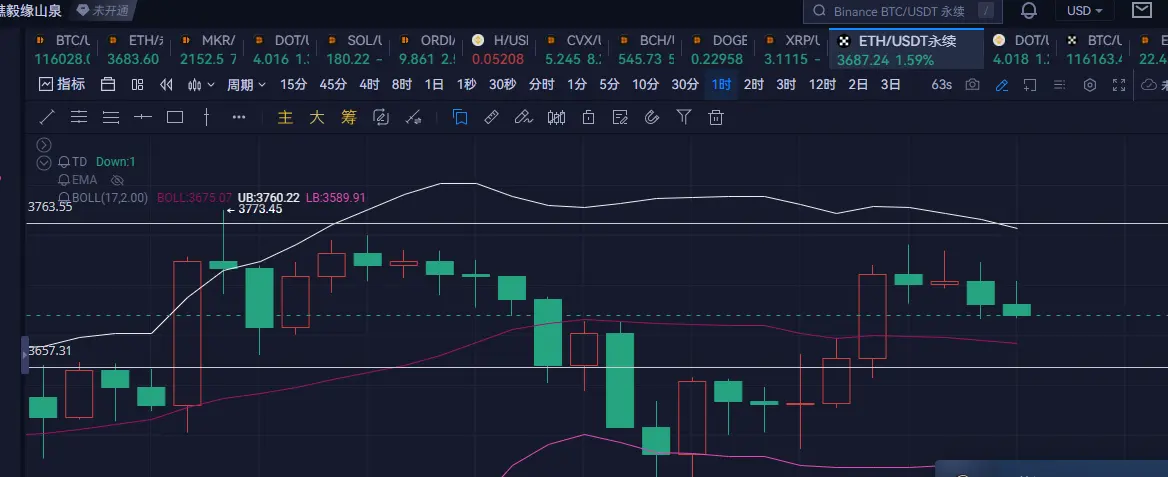
Task: Toggle the lock drawings icon
Action: (x=588, y=117)
